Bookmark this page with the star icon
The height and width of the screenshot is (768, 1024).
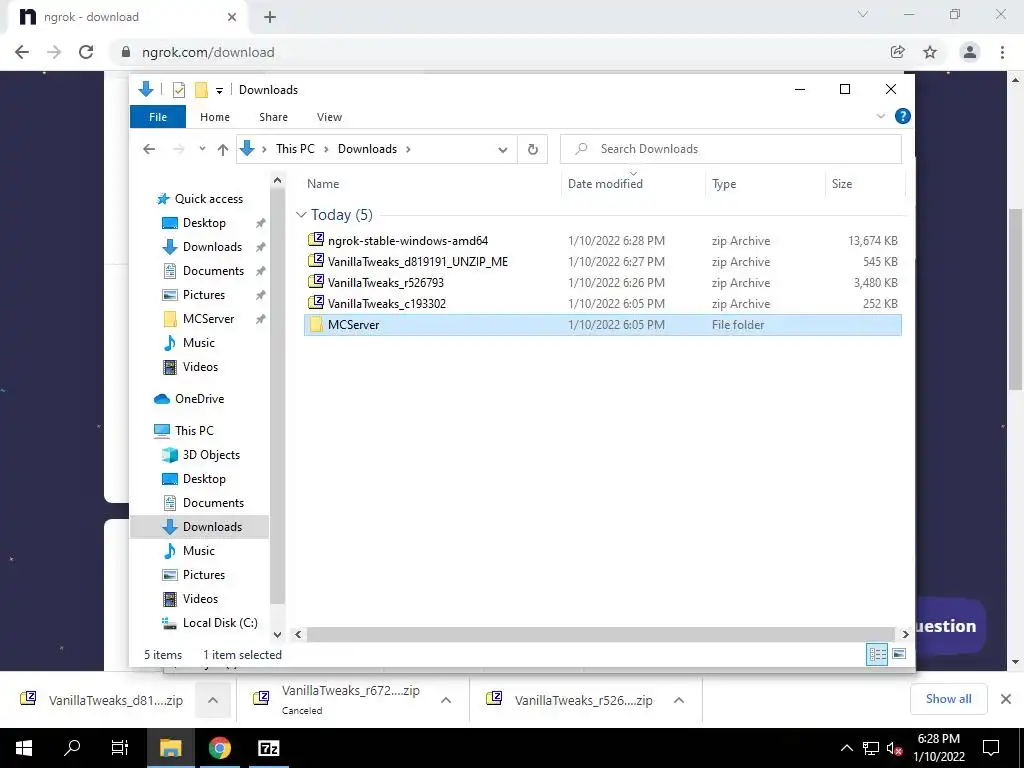pyautogui.click(x=930, y=52)
